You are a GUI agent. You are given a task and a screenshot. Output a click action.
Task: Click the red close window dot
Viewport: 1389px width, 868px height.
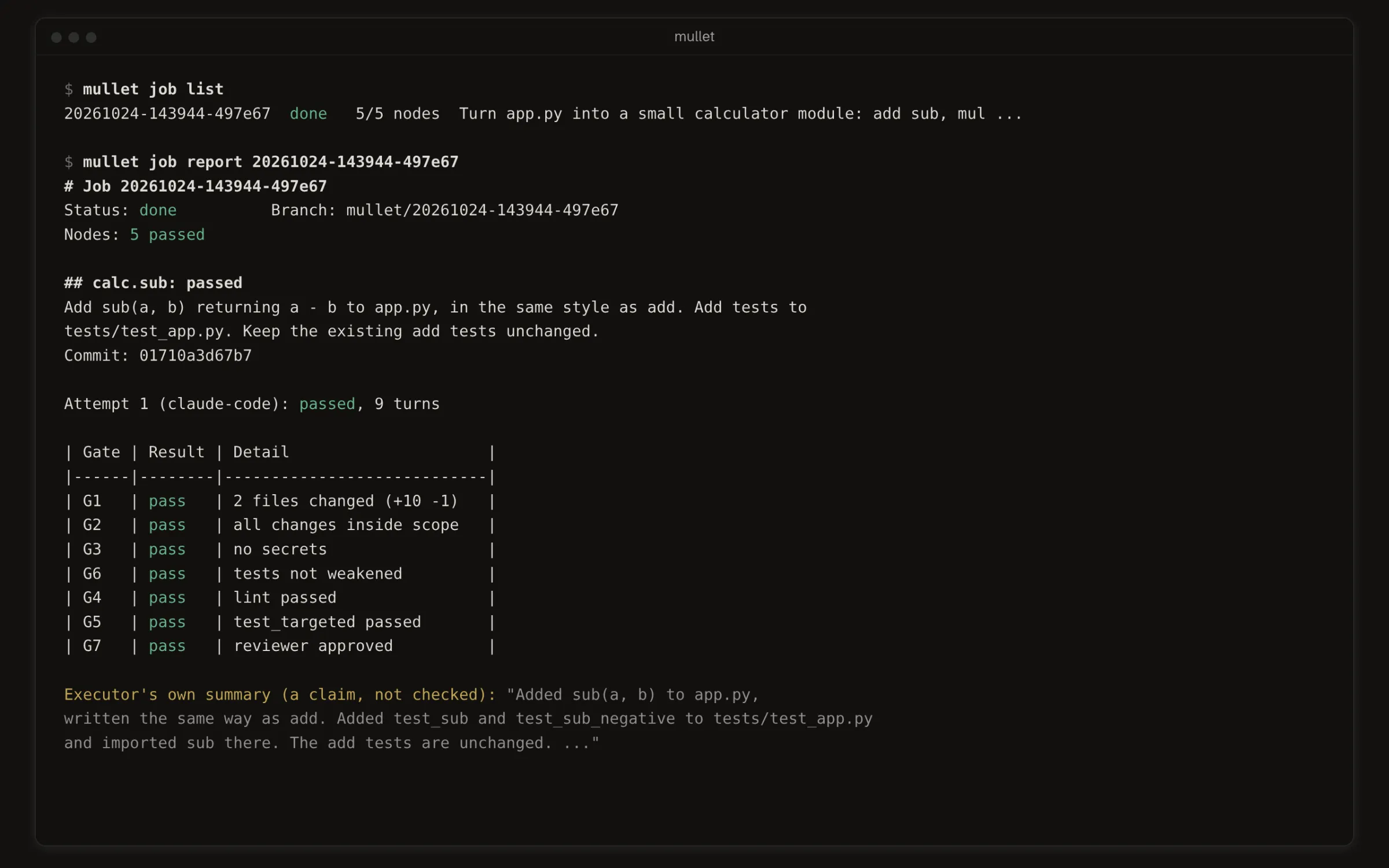pyautogui.click(x=56, y=38)
